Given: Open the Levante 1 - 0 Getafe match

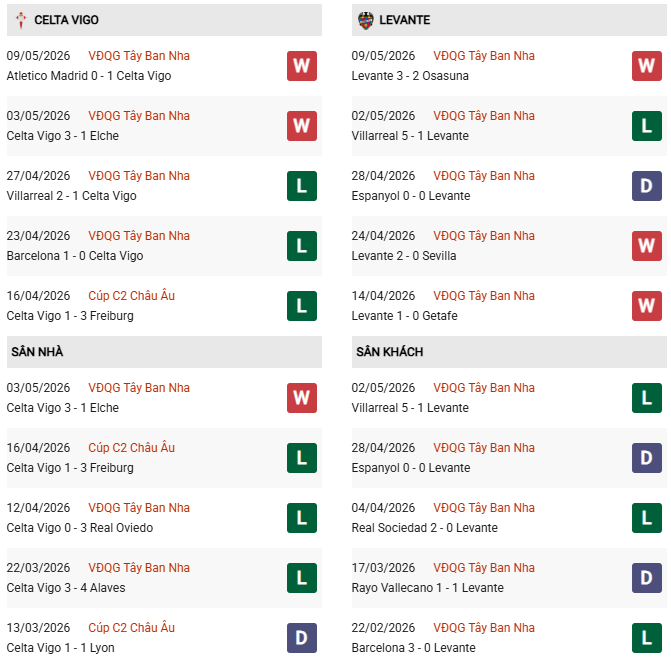Looking at the screenshot, I should point(404,316).
